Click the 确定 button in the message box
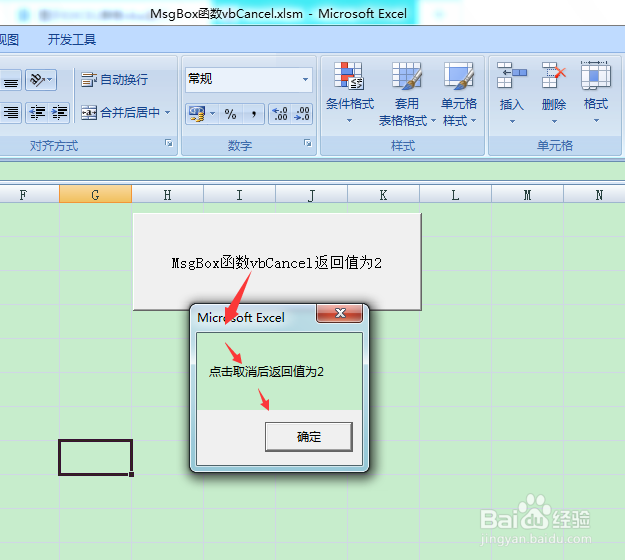This screenshot has height=560, width=625. [x=309, y=437]
